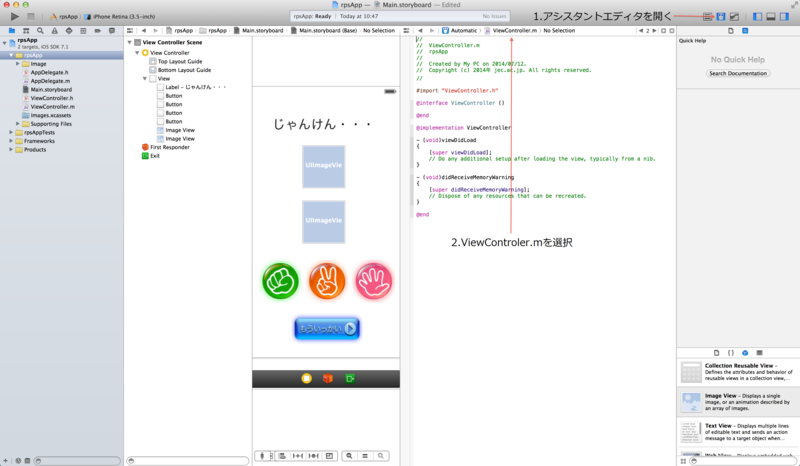Open the Debug navigator icon
Viewport: 800px width, 466px height.
coord(83,31)
